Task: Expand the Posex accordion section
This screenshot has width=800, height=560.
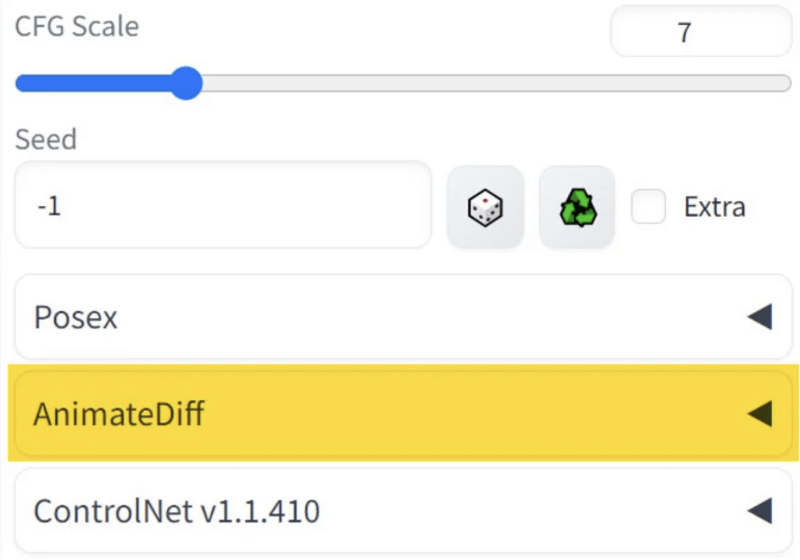Action: coord(400,318)
